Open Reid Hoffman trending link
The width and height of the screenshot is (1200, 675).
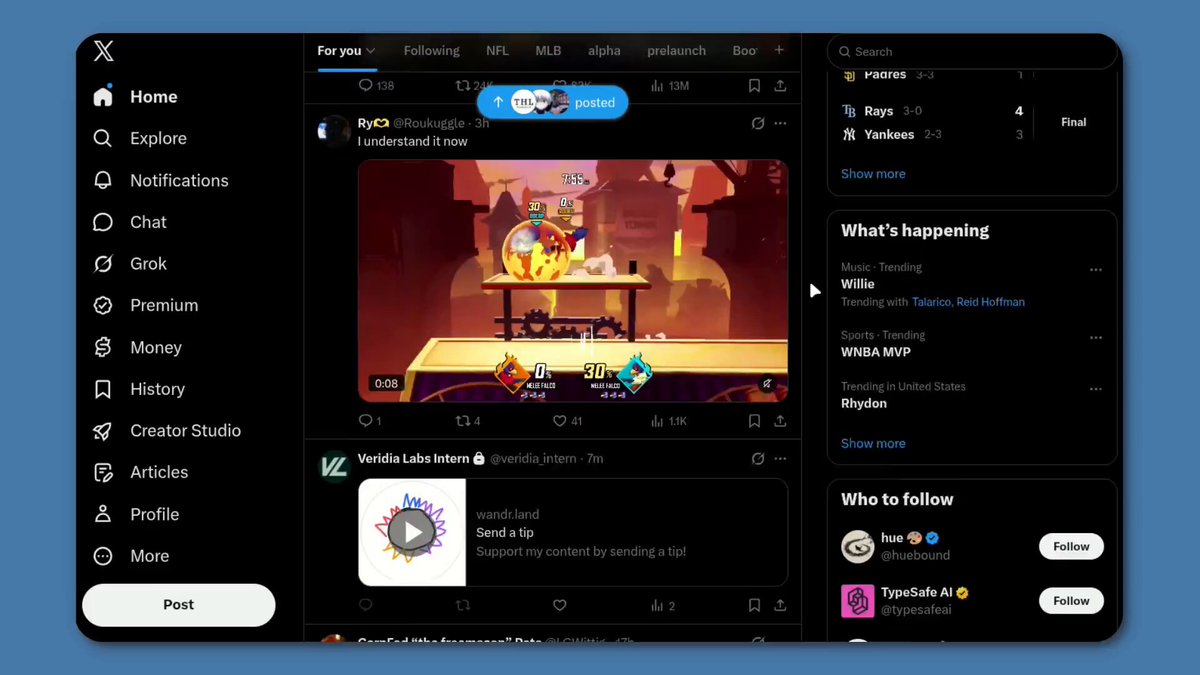pyautogui.click(x=991, y=302)
